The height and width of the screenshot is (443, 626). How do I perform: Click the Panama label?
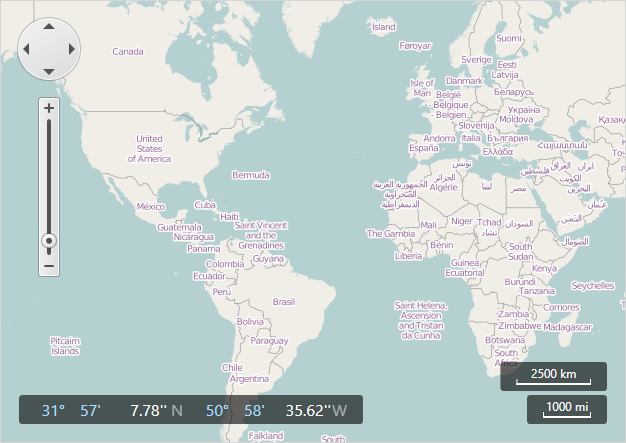click(x=204, y=249)
